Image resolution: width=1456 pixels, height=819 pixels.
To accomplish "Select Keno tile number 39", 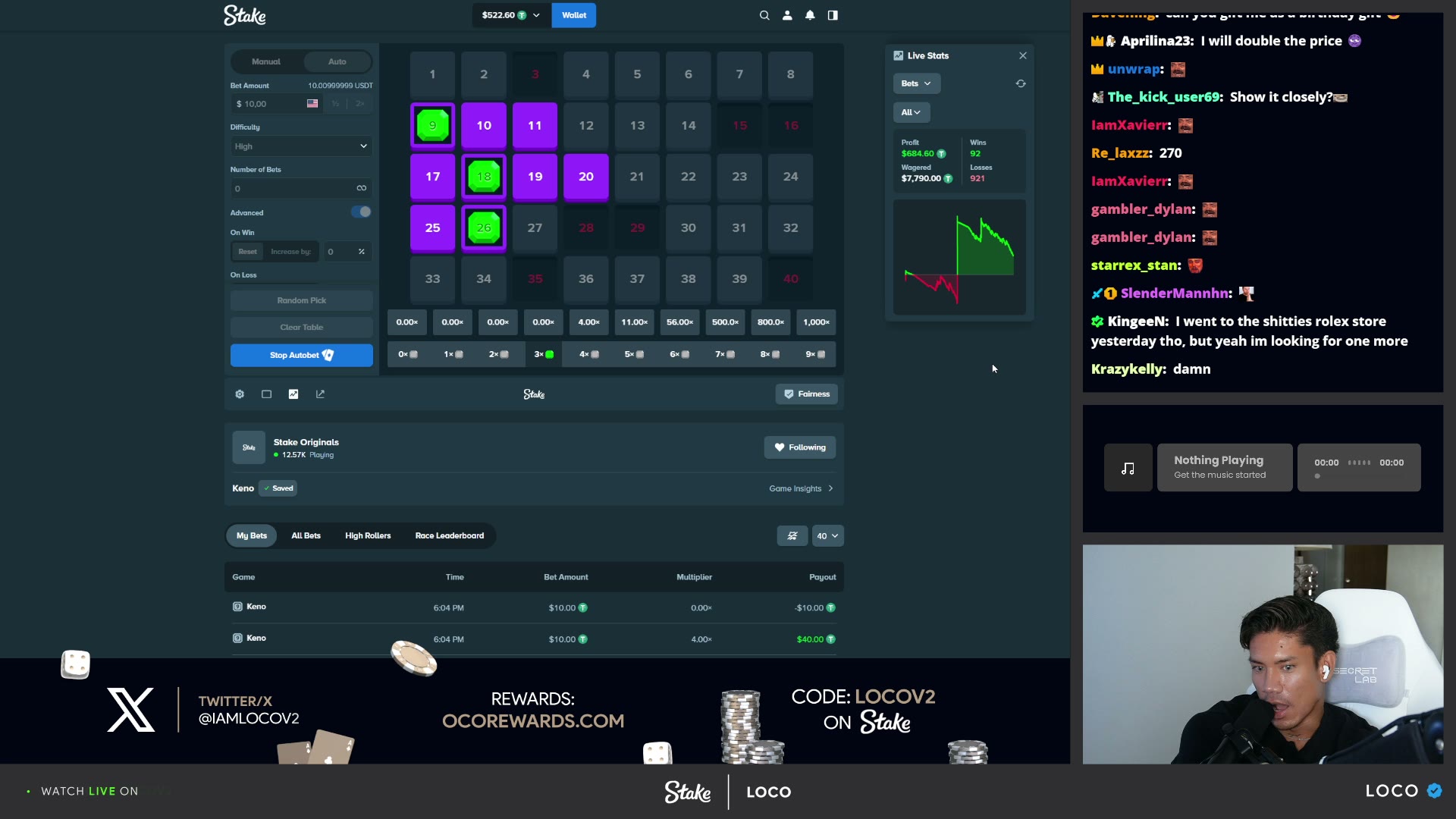I will pyautogui.click(x=739, y=279).
